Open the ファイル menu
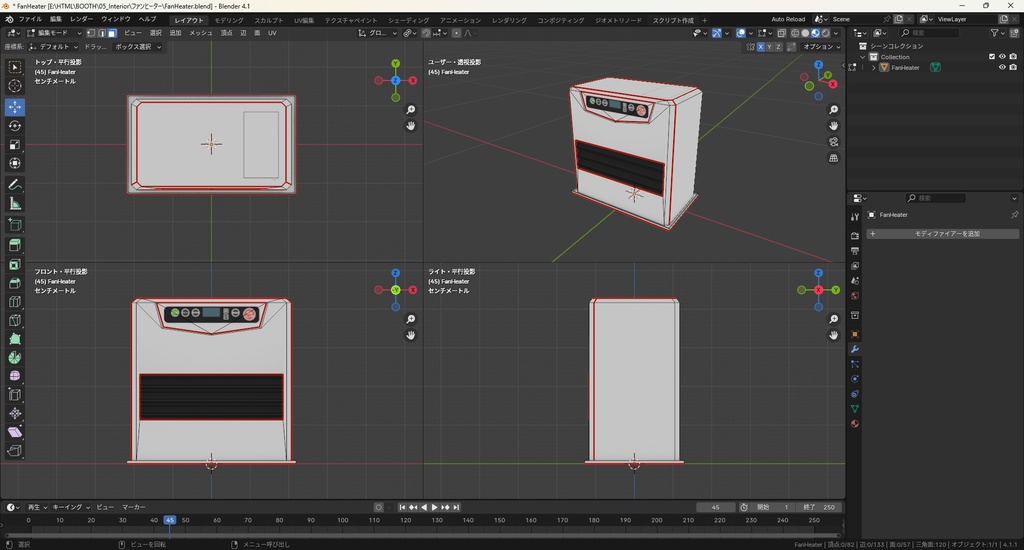The width and height of the screenshot is (1024, 550). pyautogui.click(x=31, y=19)
